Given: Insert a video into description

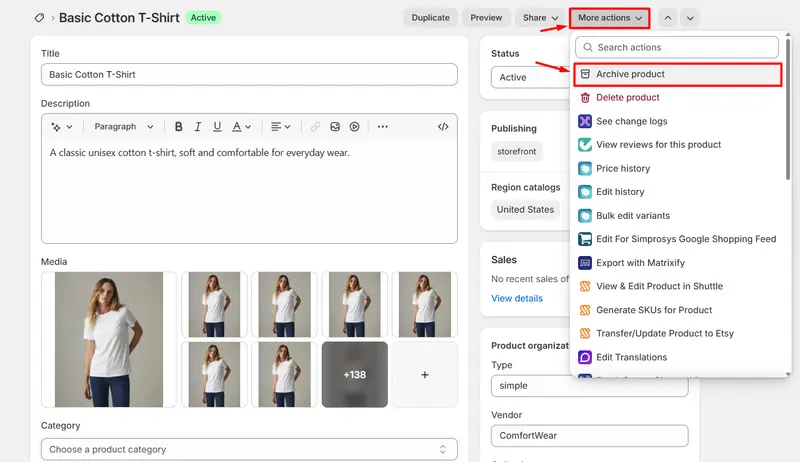Looking at the screenshot, I should coord(355,126).
